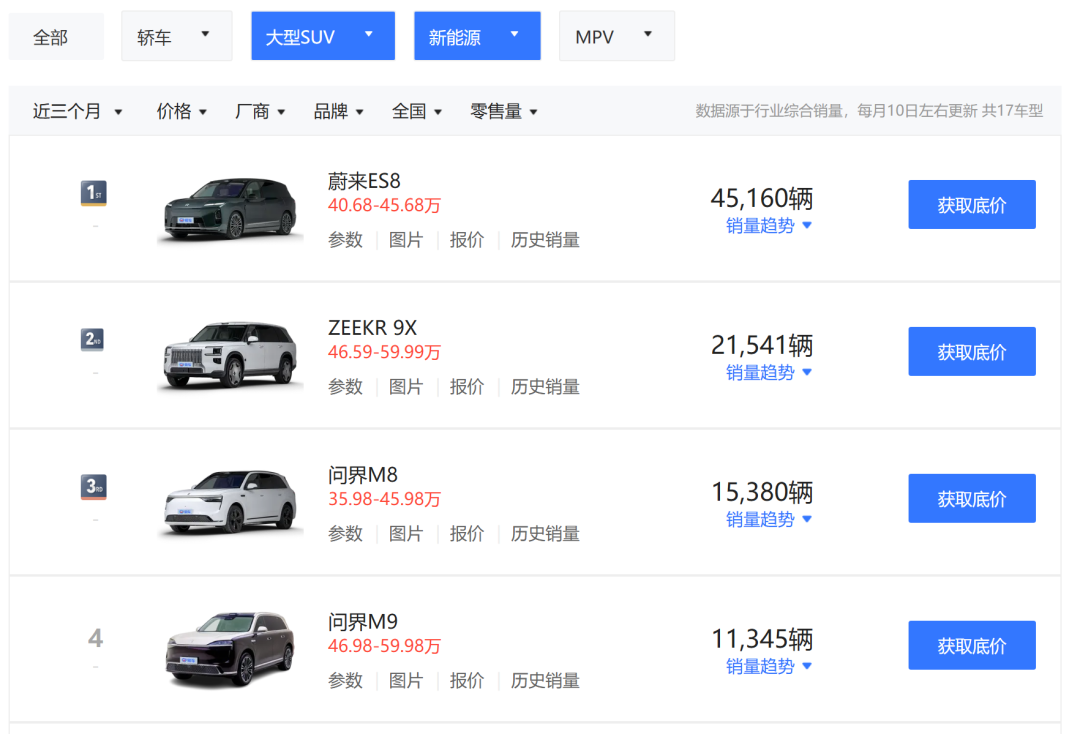The width and height of the screenshot is (1080, 734).
Task: Open the 问界M9 car image
Action: [230, 649]
